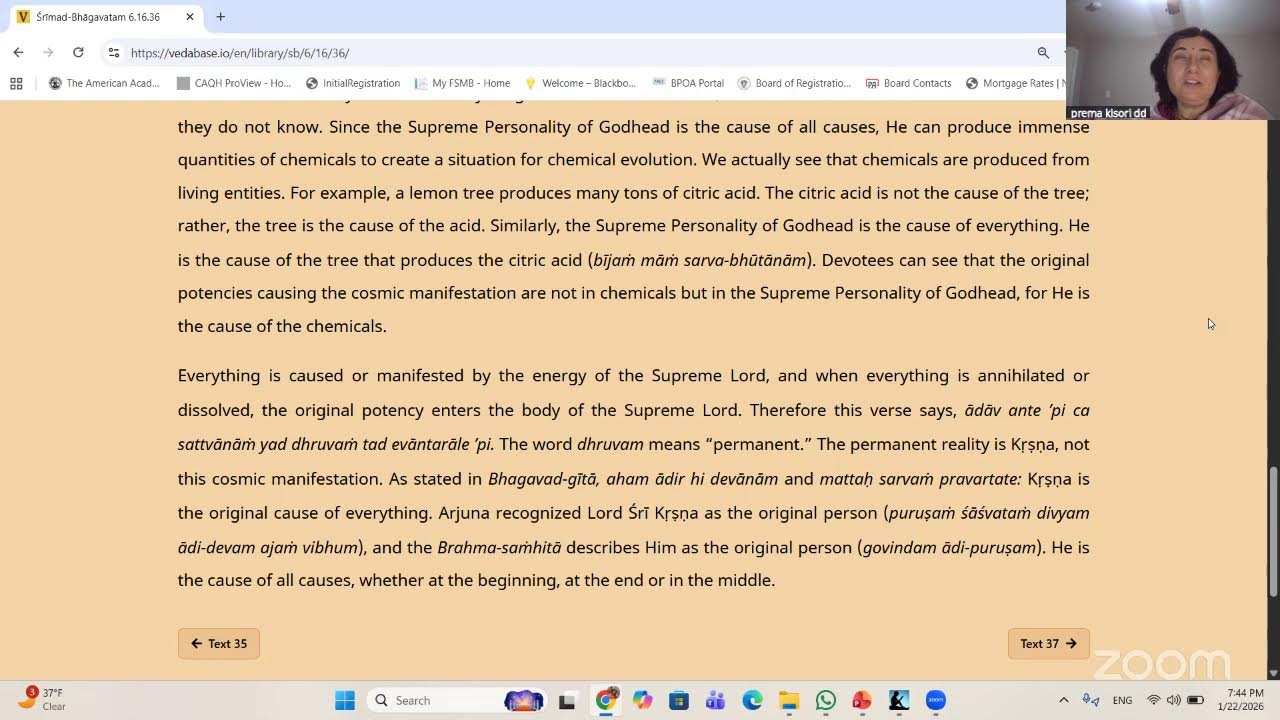Open the Board Contacts bookmark
Image resolution: width=1280 pixels, height=720 pixels.
pos(908,83)
